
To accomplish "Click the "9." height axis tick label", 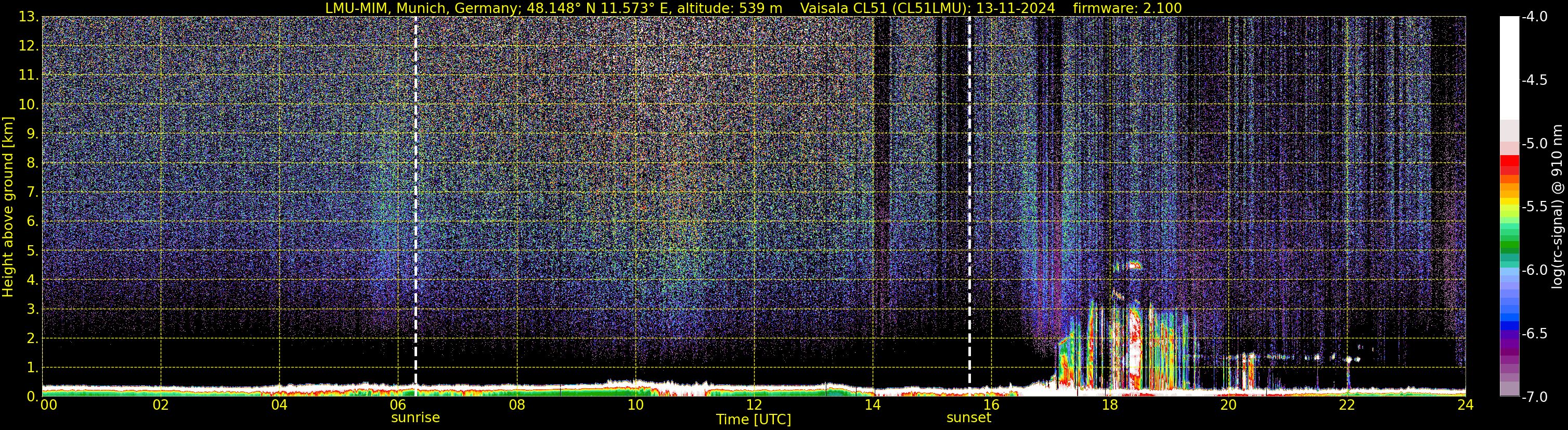I will (x=32, y=133).
